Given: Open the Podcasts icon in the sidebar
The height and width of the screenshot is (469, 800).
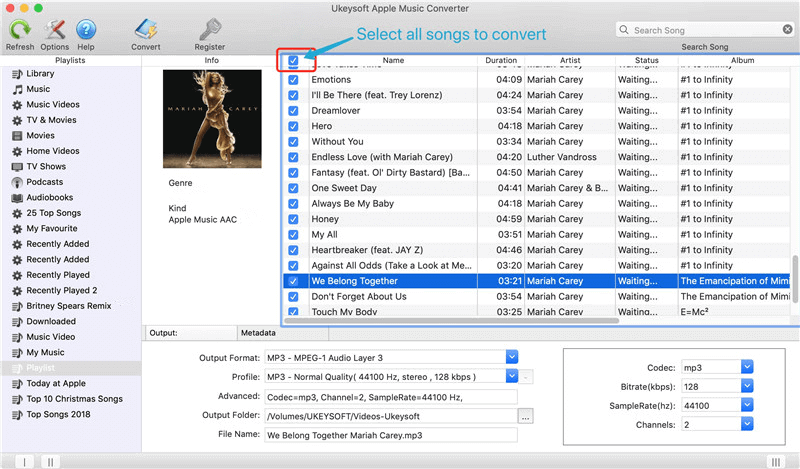Looking at the screenshot, I should point(17,182).
